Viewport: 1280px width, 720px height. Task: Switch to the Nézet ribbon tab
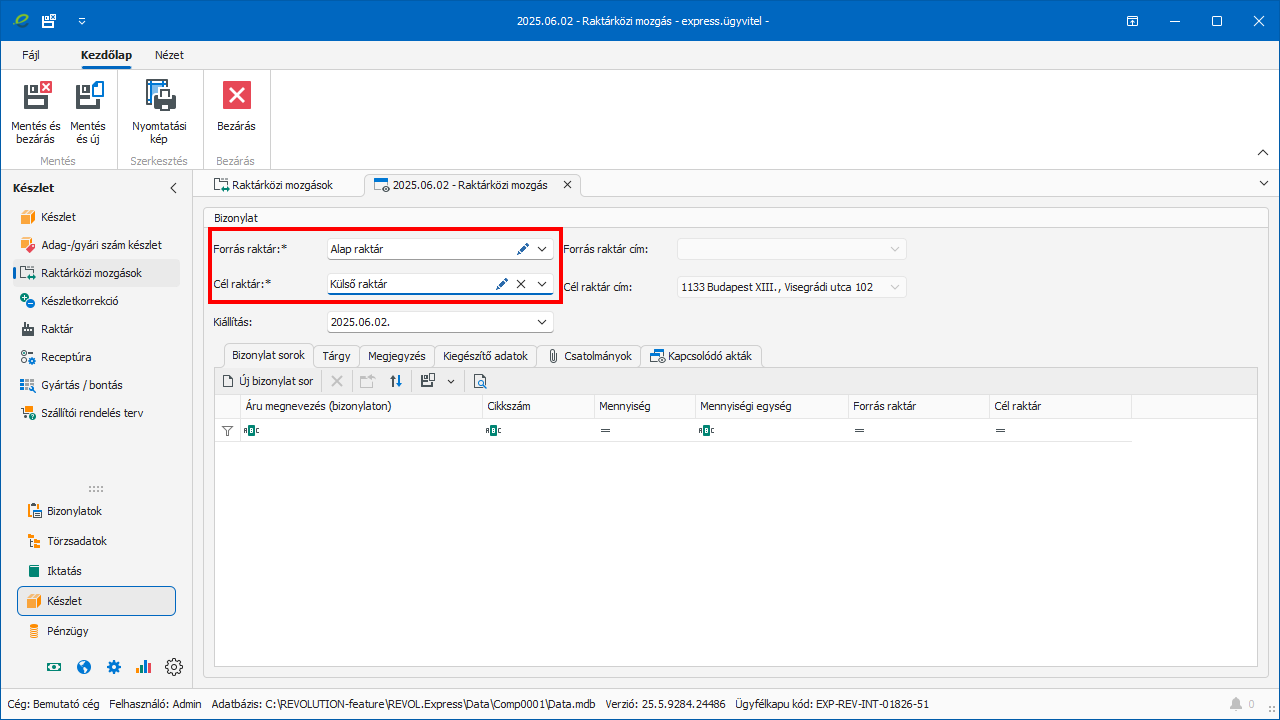(x=169, y=55)
